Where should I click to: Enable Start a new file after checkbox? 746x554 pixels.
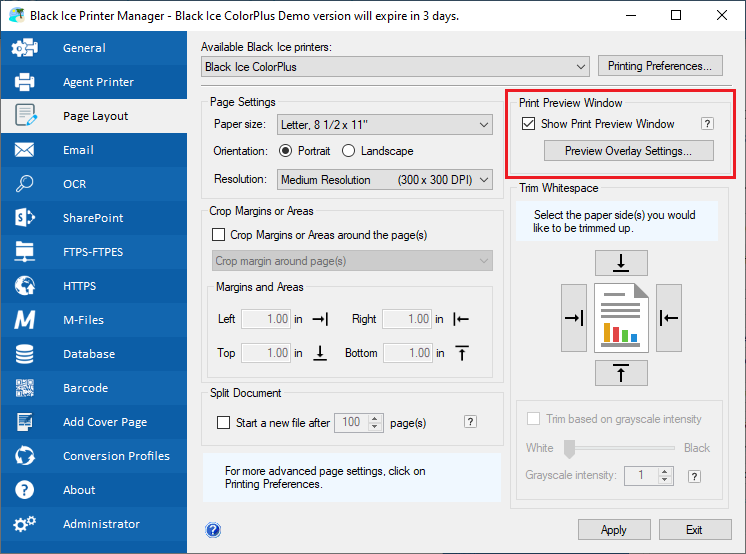(223, 423)
